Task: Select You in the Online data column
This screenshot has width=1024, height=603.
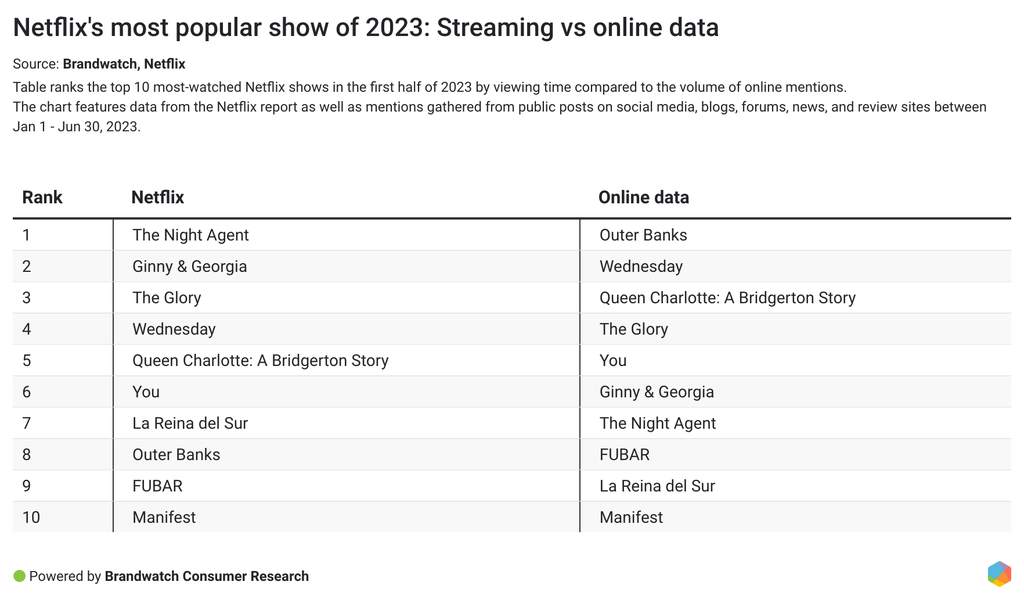Action: (x=613, y=360)
